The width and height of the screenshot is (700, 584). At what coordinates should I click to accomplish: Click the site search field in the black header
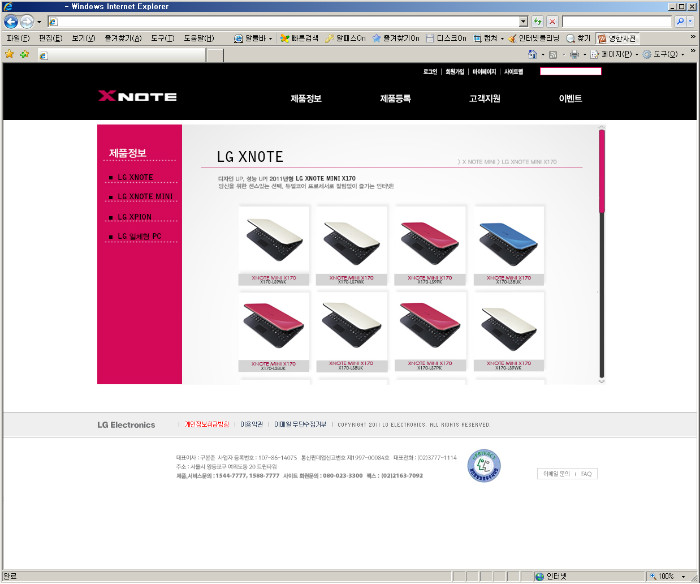pos(571,71)
